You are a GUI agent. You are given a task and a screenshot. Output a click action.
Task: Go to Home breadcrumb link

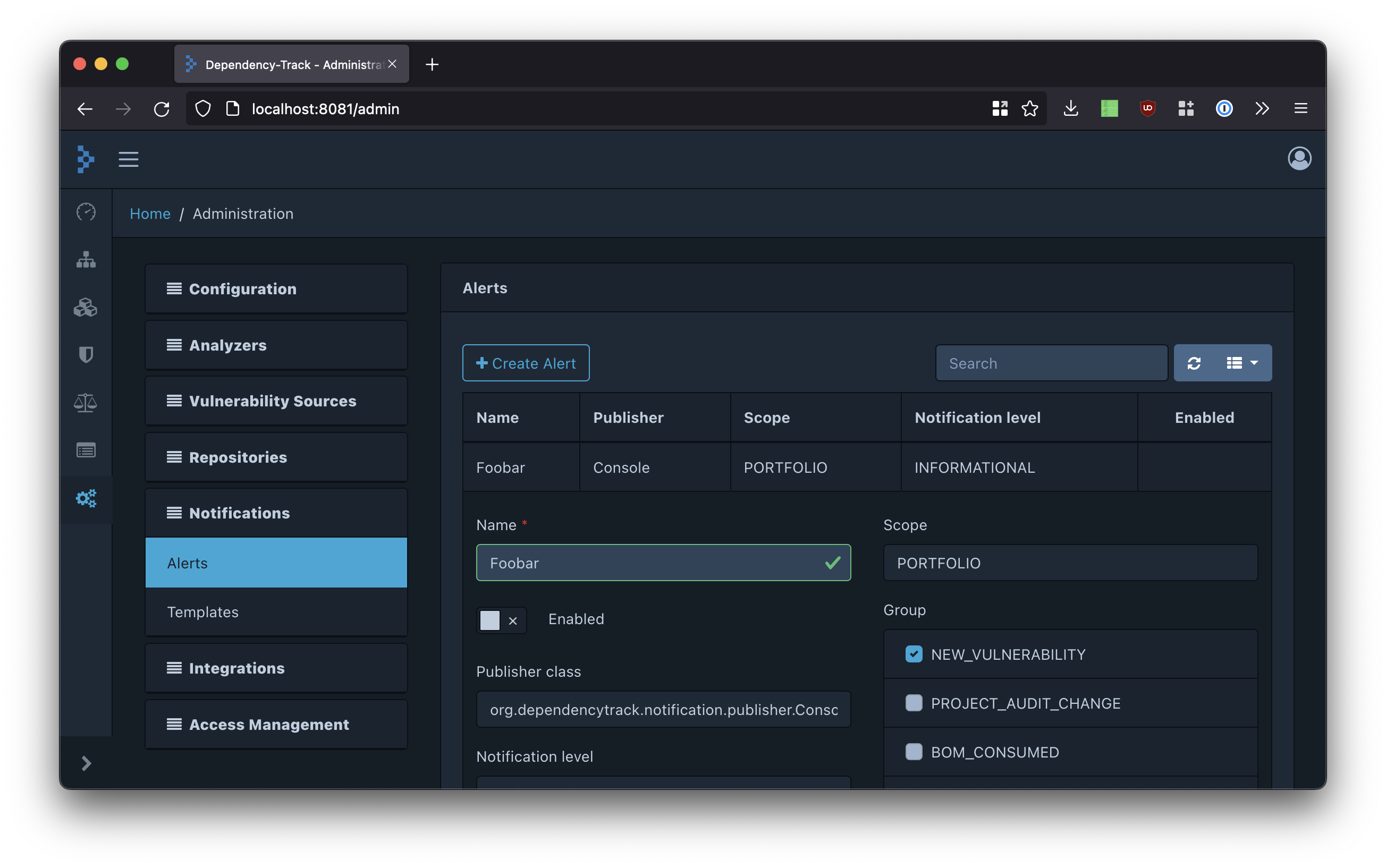(150, 214)
